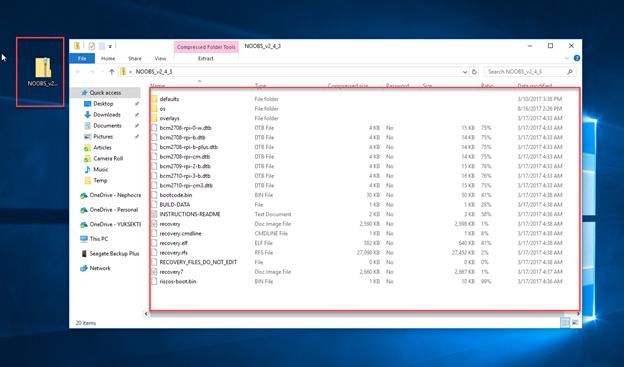Select RECOVERY_FILES_DO_NOT_EDIT file
The image size is (624, 367).
(x=198, y=262)
